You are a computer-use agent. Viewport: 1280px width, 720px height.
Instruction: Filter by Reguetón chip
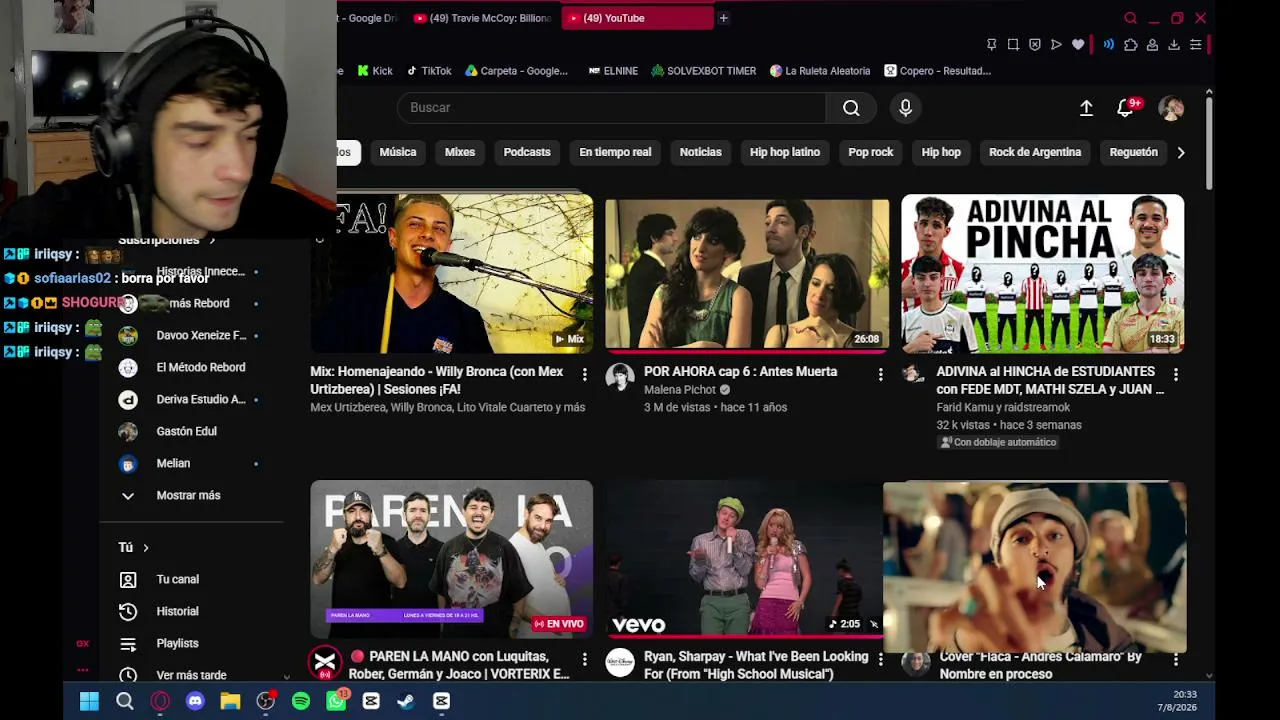coord(1134,152)
